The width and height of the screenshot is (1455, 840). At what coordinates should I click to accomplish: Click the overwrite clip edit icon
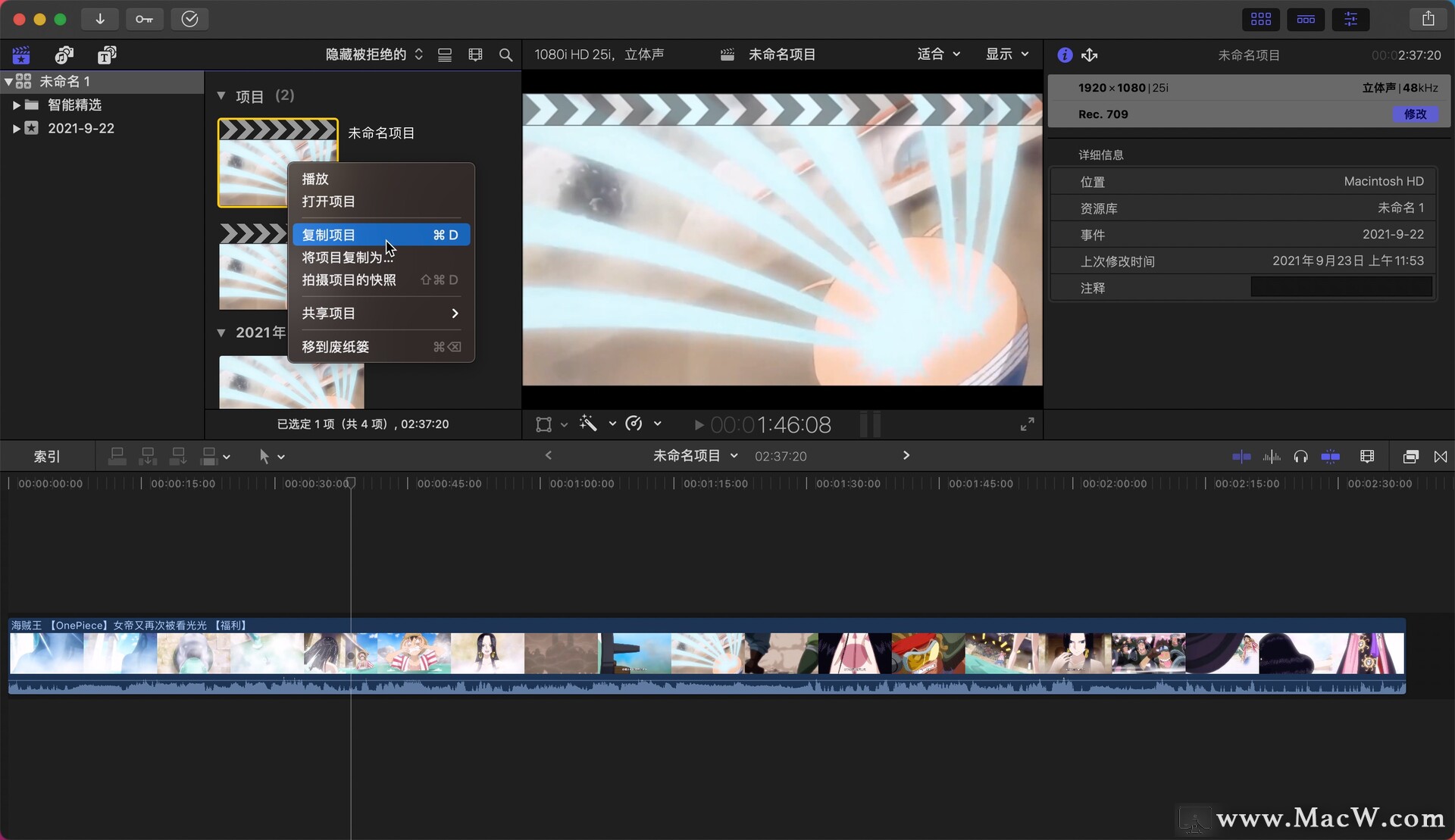(x=208, y=456)
